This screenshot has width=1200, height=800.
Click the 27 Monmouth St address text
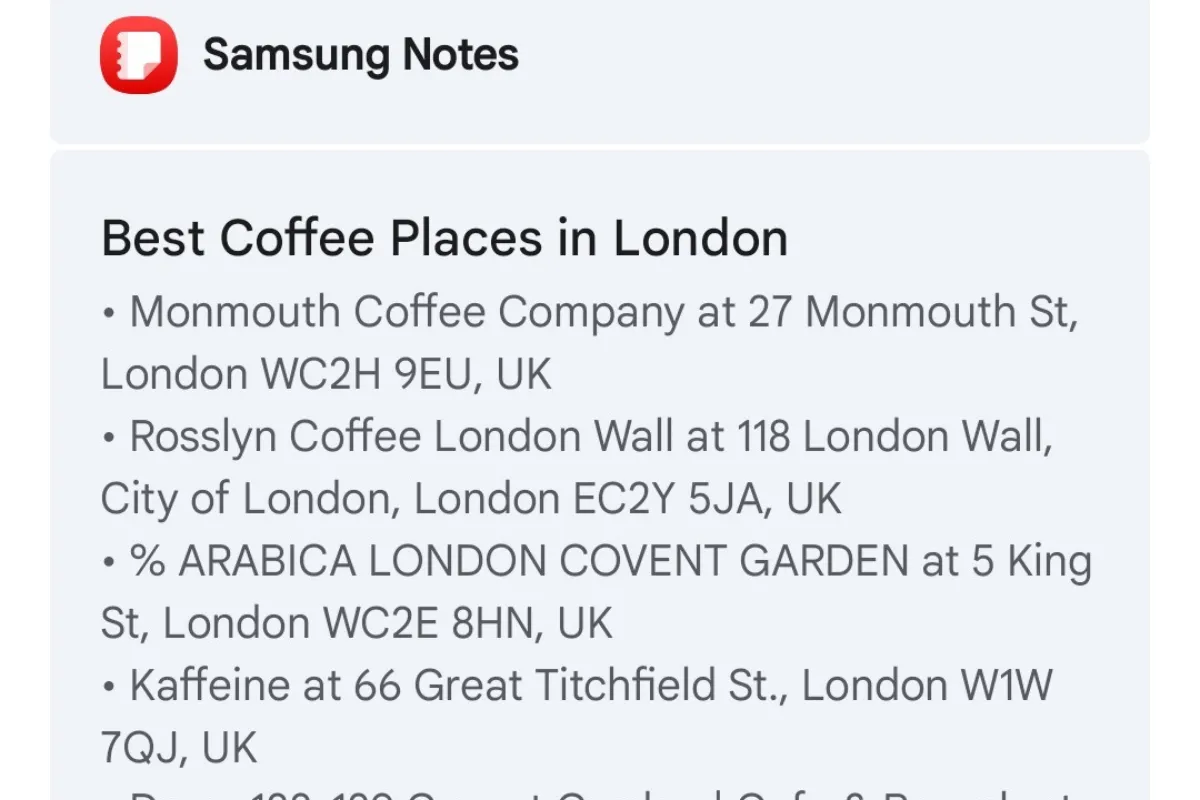pyautogui.click(x=913, y=313)
